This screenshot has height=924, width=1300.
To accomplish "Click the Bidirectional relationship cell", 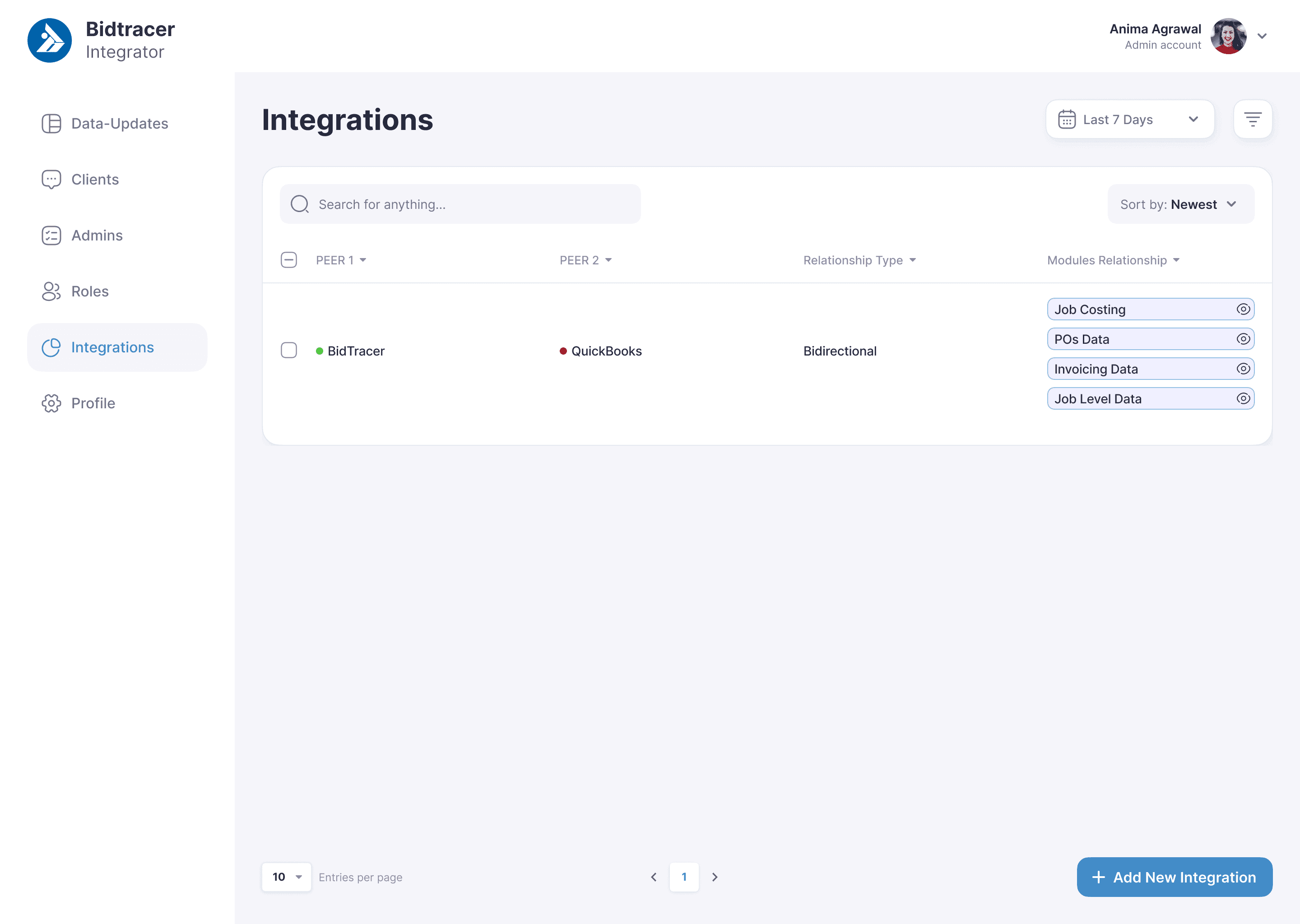I will point(840,351).
